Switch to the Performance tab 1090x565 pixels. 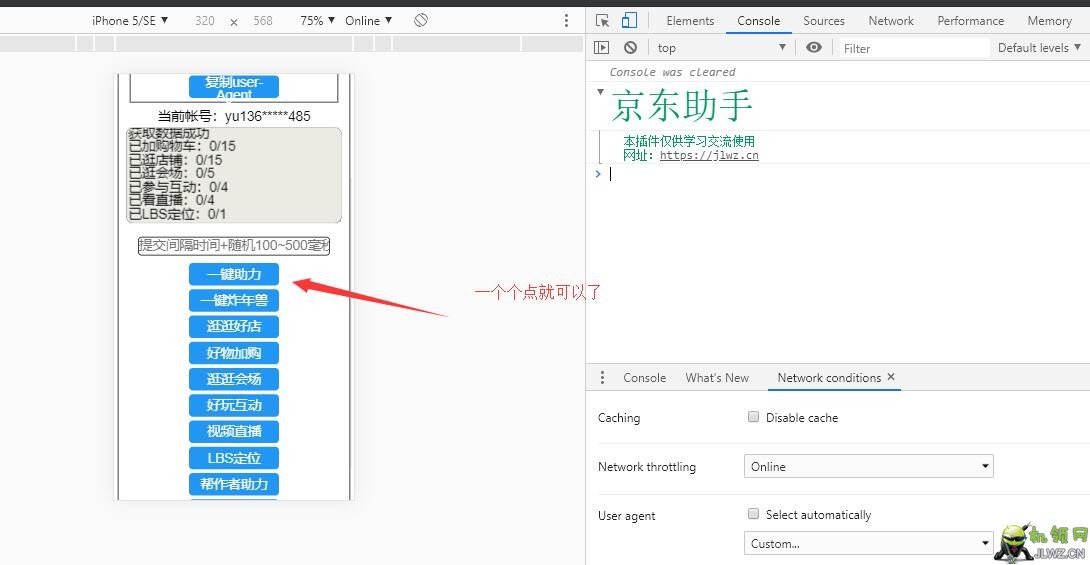click(x=970, y=21)
